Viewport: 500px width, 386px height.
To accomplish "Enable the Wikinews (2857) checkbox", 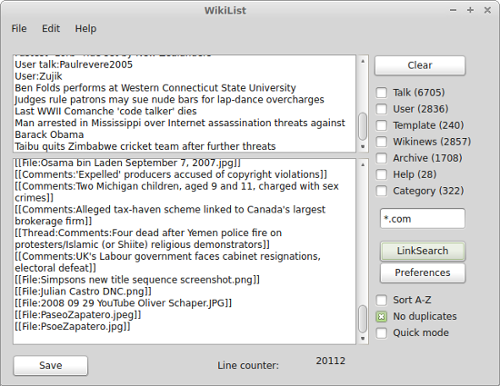I will [381, 142].
